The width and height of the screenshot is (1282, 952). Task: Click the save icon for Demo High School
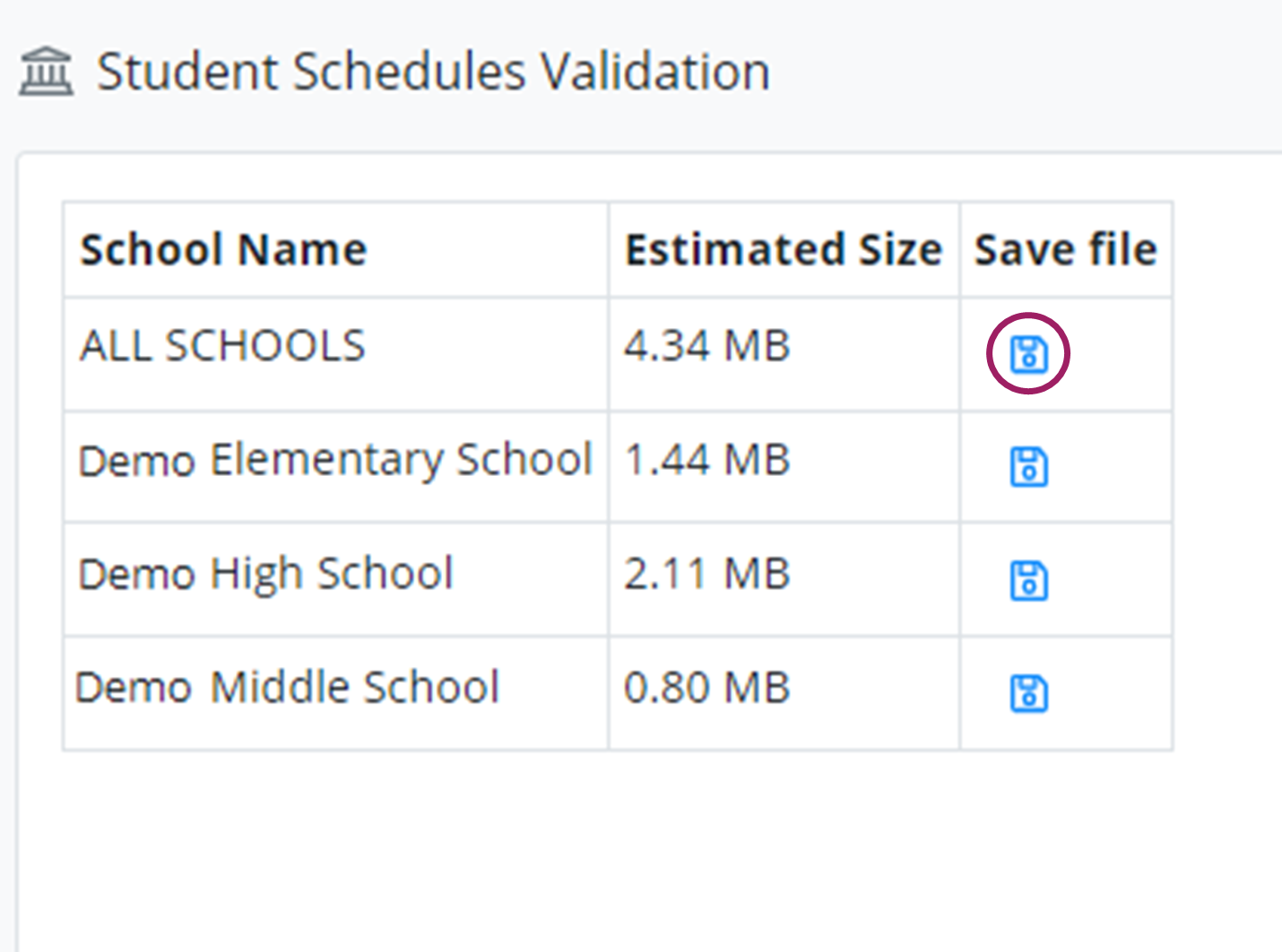[1028, 581]
